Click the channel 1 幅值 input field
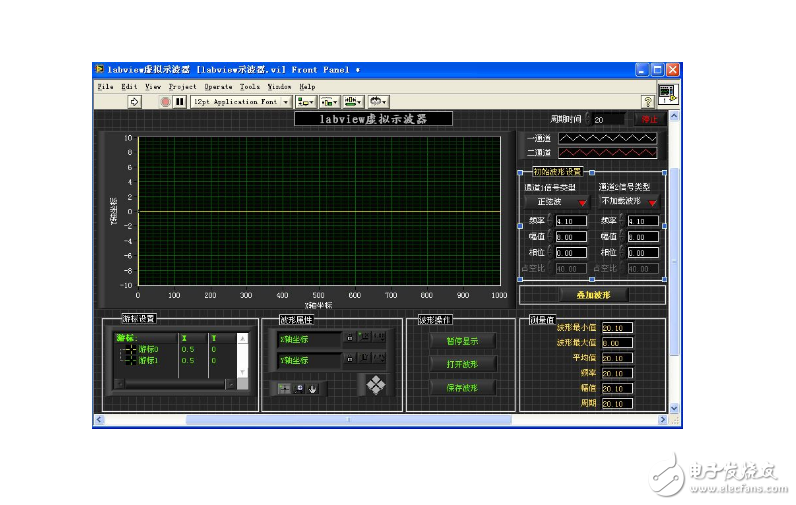 [x=571, y=237]
